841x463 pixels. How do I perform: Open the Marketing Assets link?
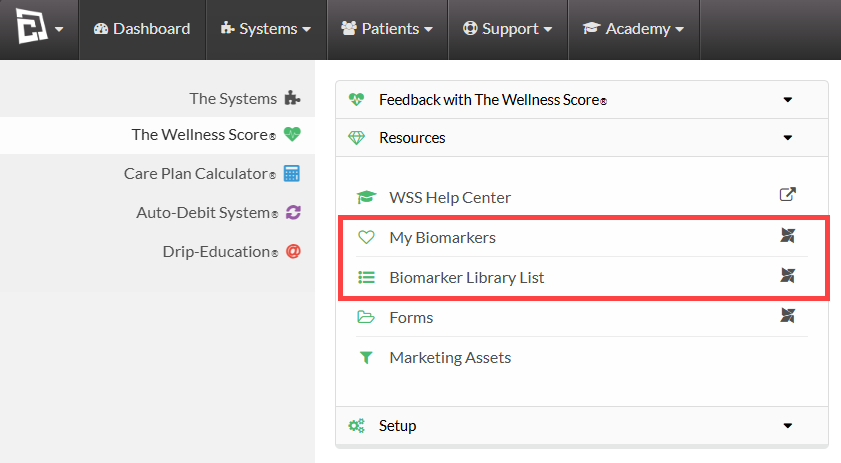450,357
